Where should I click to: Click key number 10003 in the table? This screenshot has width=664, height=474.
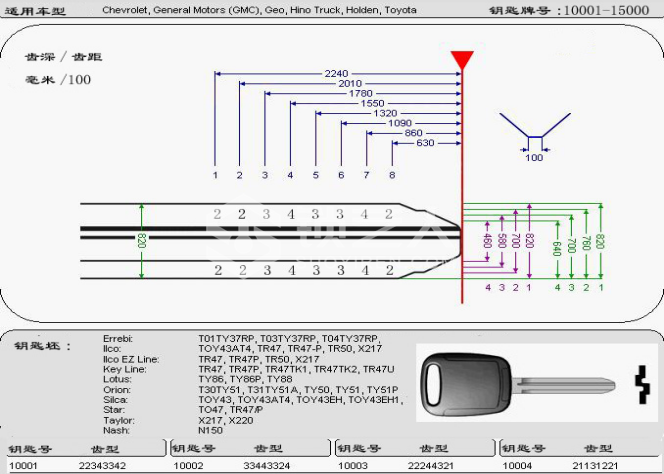coord(353,466)
